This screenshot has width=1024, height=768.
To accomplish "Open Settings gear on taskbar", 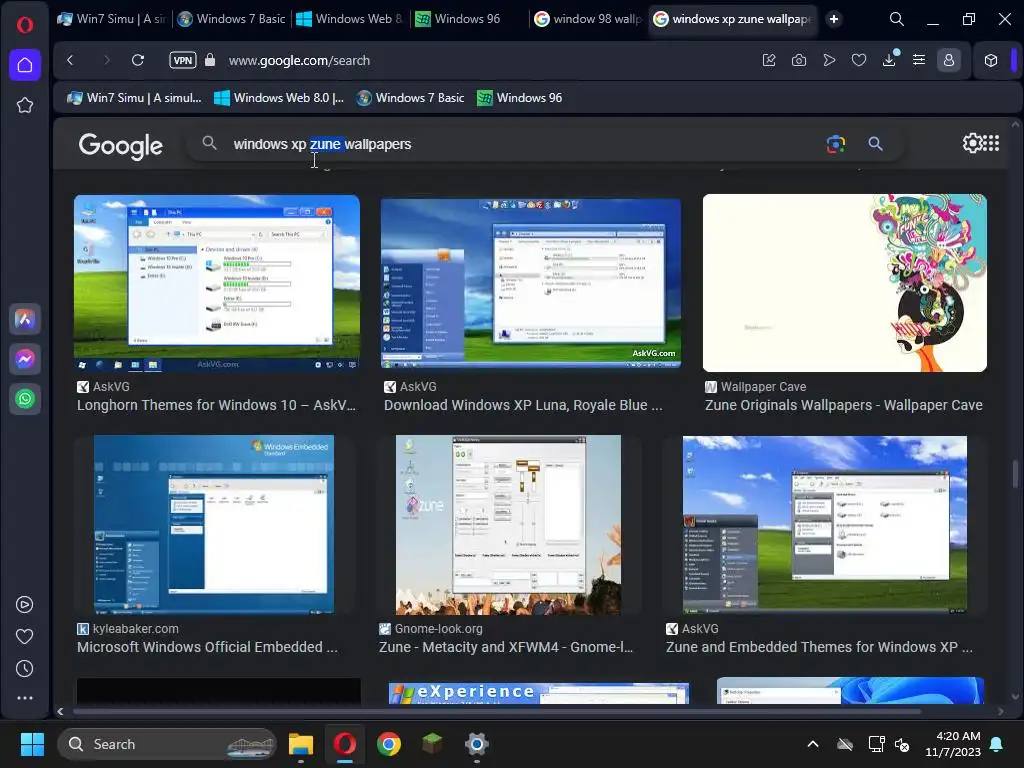I will click(x=477, y=744).
